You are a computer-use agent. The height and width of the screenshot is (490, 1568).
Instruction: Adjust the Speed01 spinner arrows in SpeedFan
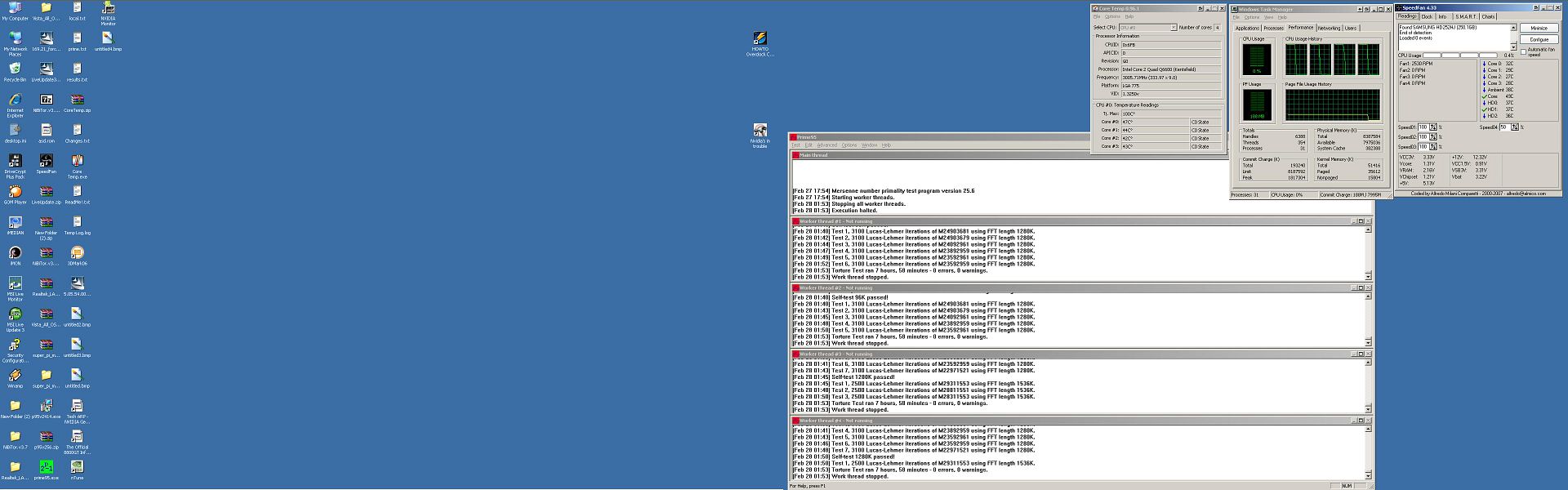pos(1433,127)
